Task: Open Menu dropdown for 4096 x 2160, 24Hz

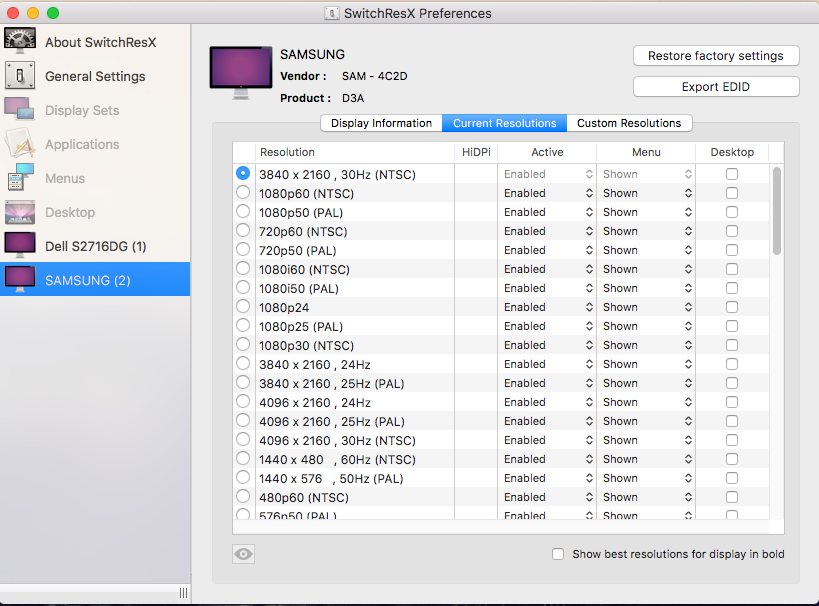Action: [x=647, y=402]
